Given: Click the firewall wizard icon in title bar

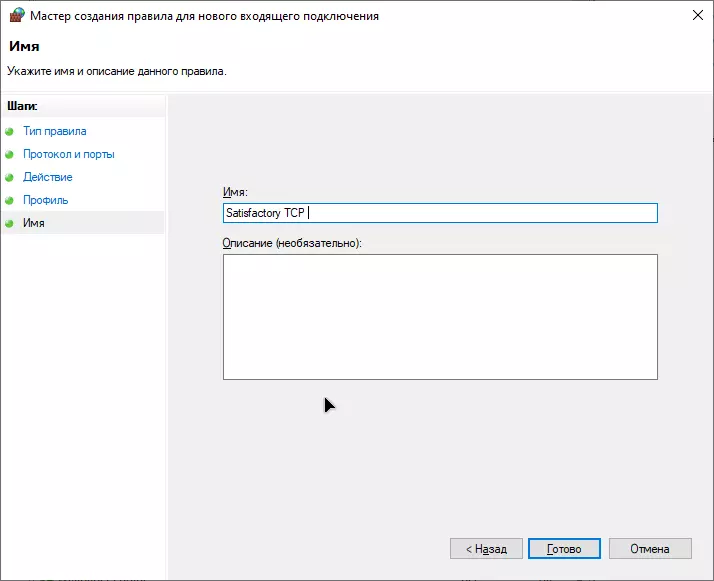Looking at the screenshot, I should [15, 17].
